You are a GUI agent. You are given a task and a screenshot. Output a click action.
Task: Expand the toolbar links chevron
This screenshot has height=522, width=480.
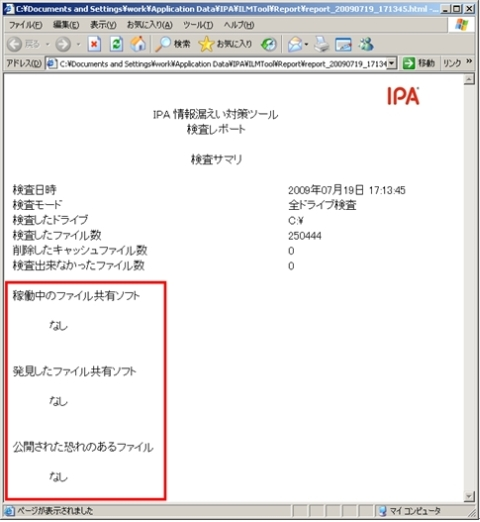(469, 61)
